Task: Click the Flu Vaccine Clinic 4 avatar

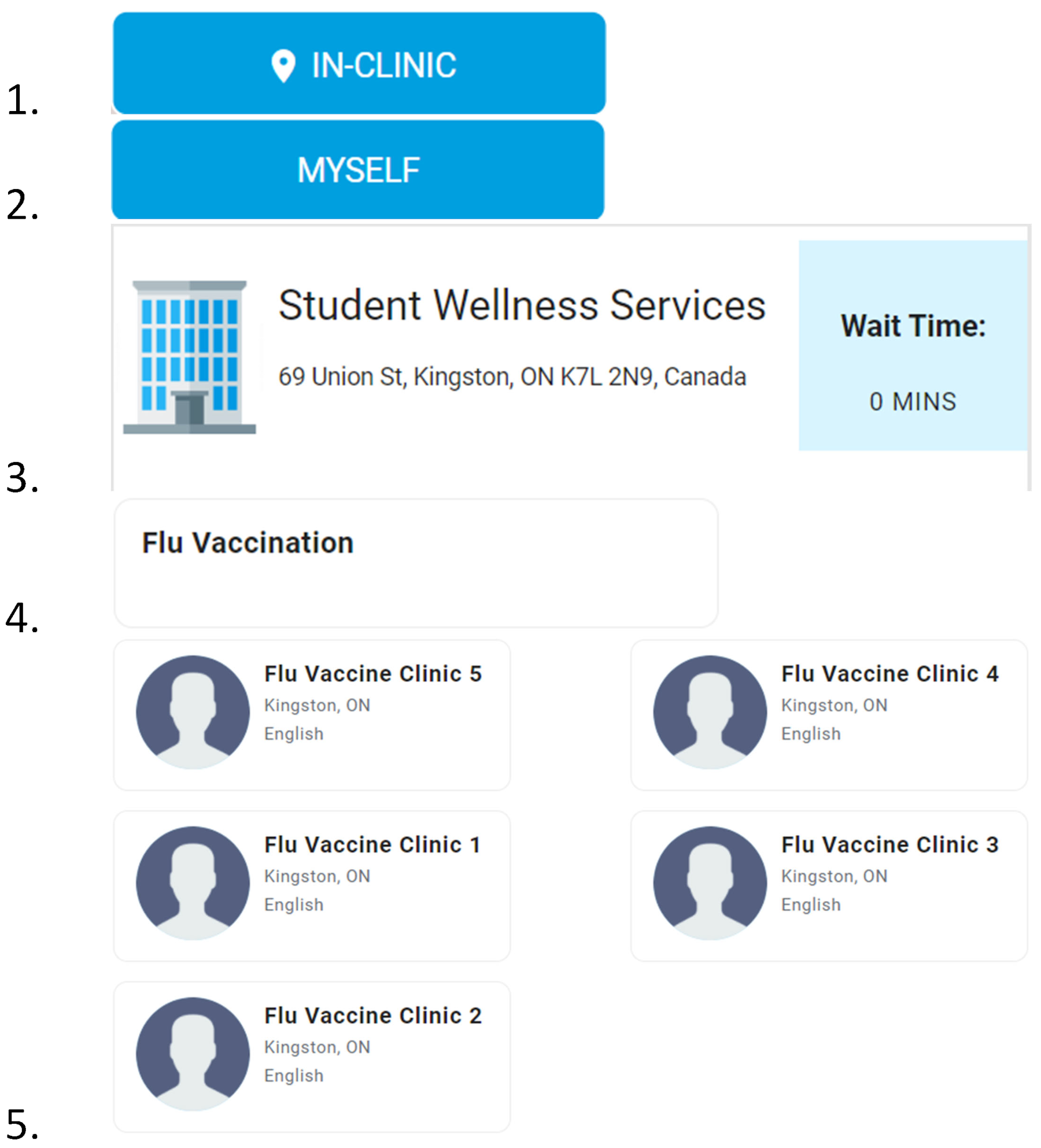Action: [x=710, y=712]
